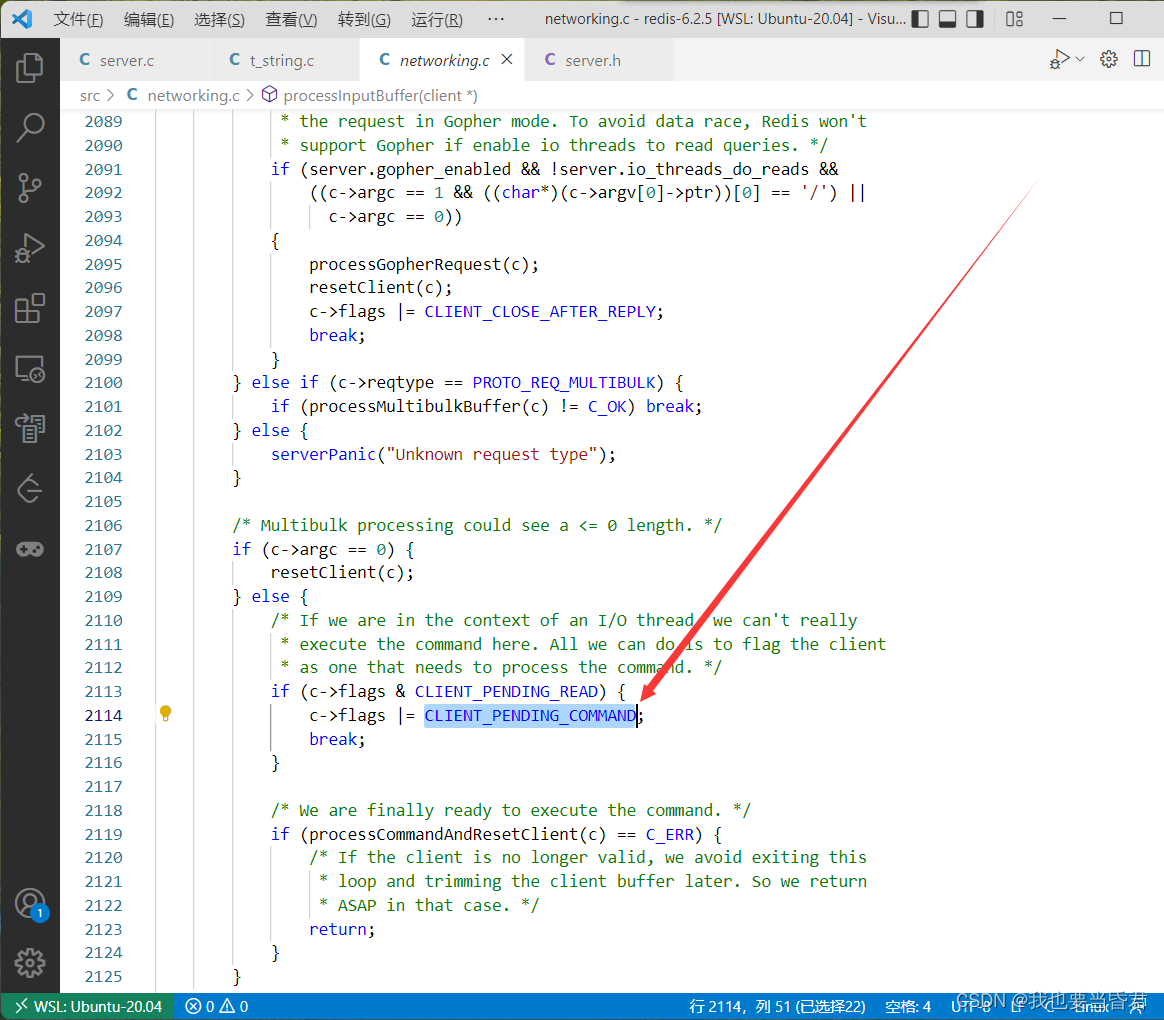1164x1020 pixels.
Task: Open the Search view in activity bar
Action: click(x=30, y=127)
